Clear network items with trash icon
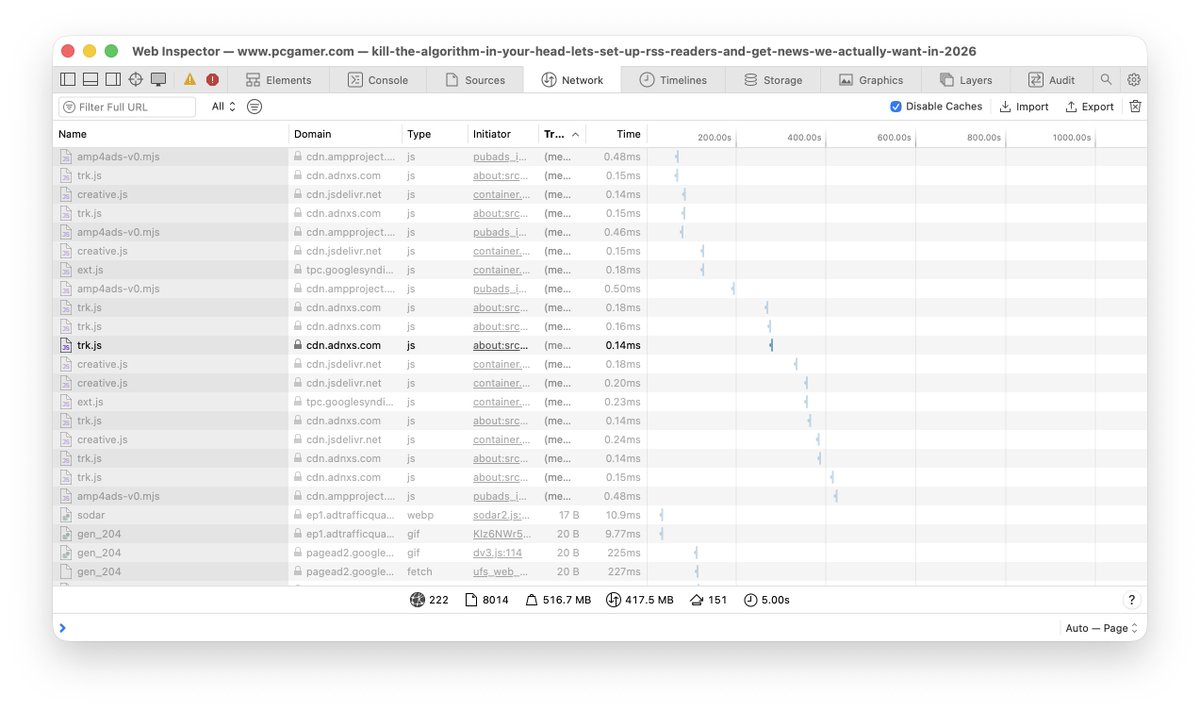 (1135, 106)
